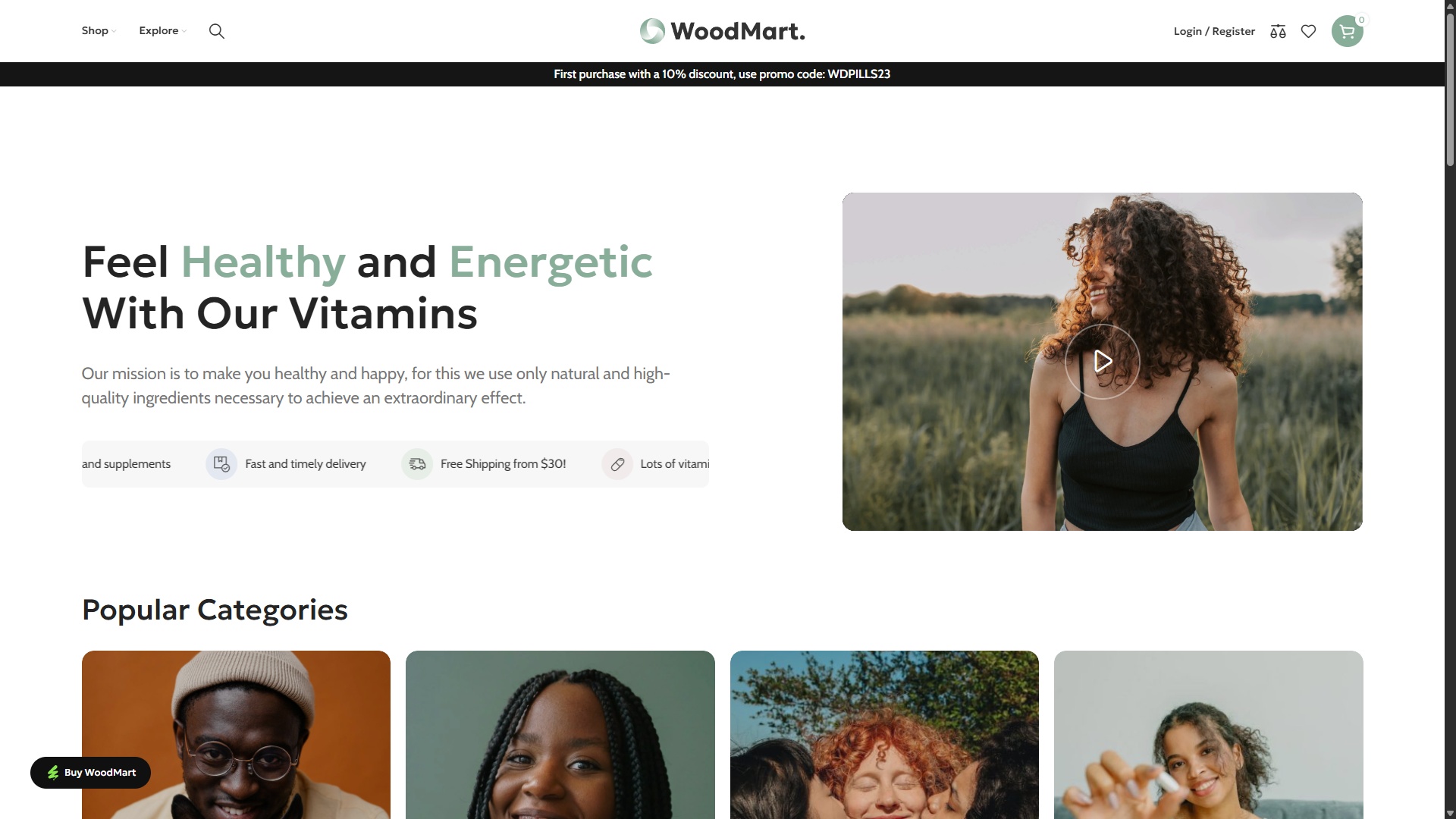The width and height of the screenshot is (1456, 819).
Task: Play the hero video
Action: point(1102,362)
